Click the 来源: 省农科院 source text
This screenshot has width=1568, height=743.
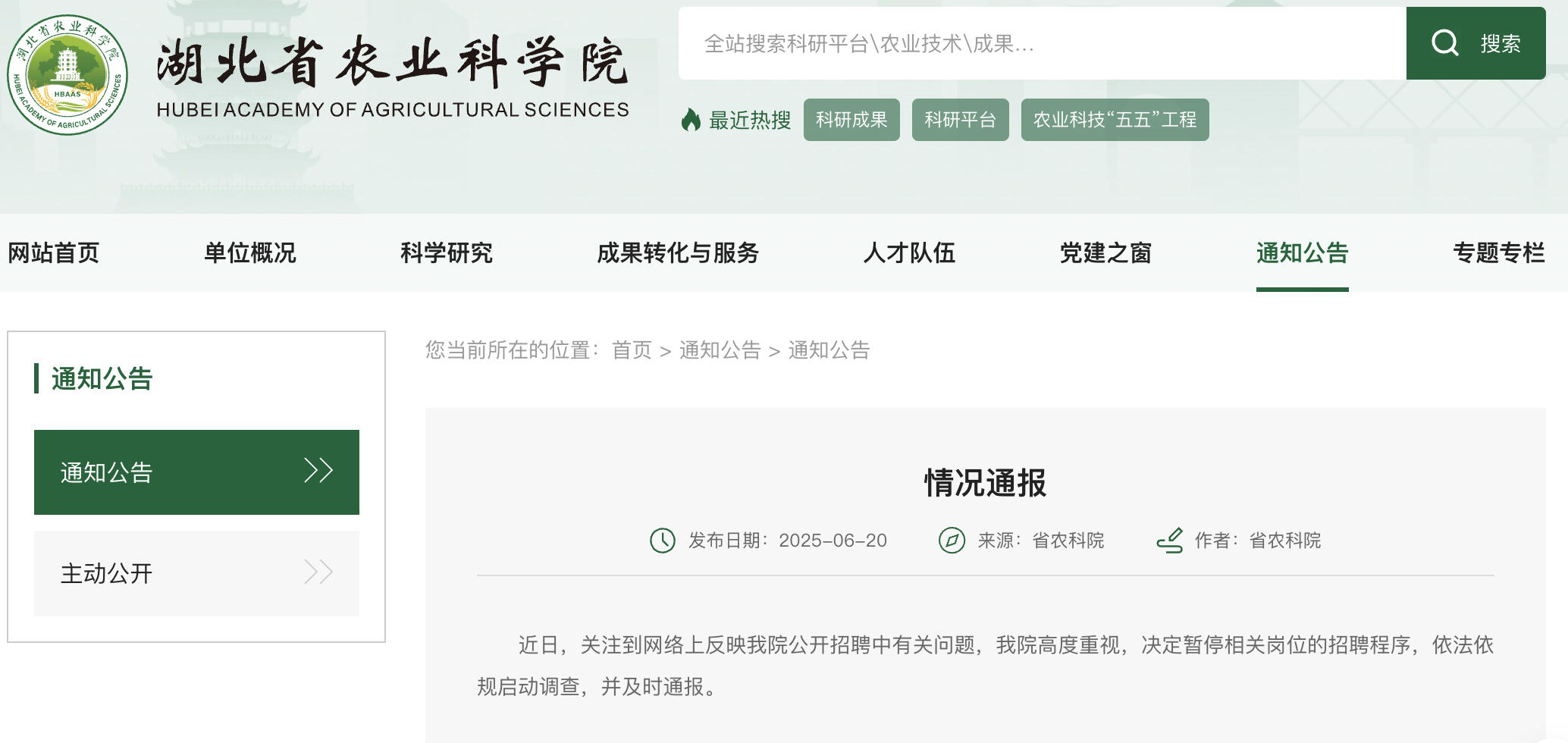pos(1041,541)
